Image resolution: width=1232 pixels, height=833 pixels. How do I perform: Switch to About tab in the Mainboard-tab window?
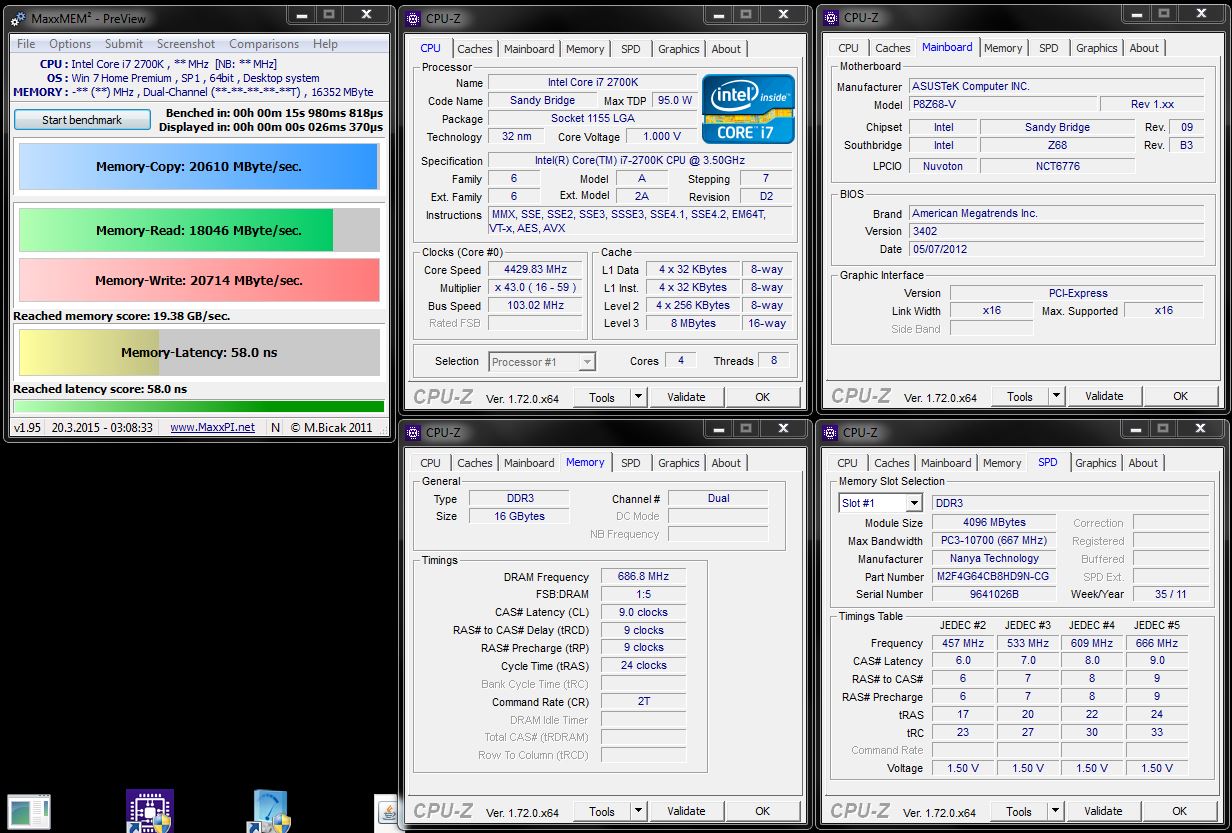point(1144,48)
